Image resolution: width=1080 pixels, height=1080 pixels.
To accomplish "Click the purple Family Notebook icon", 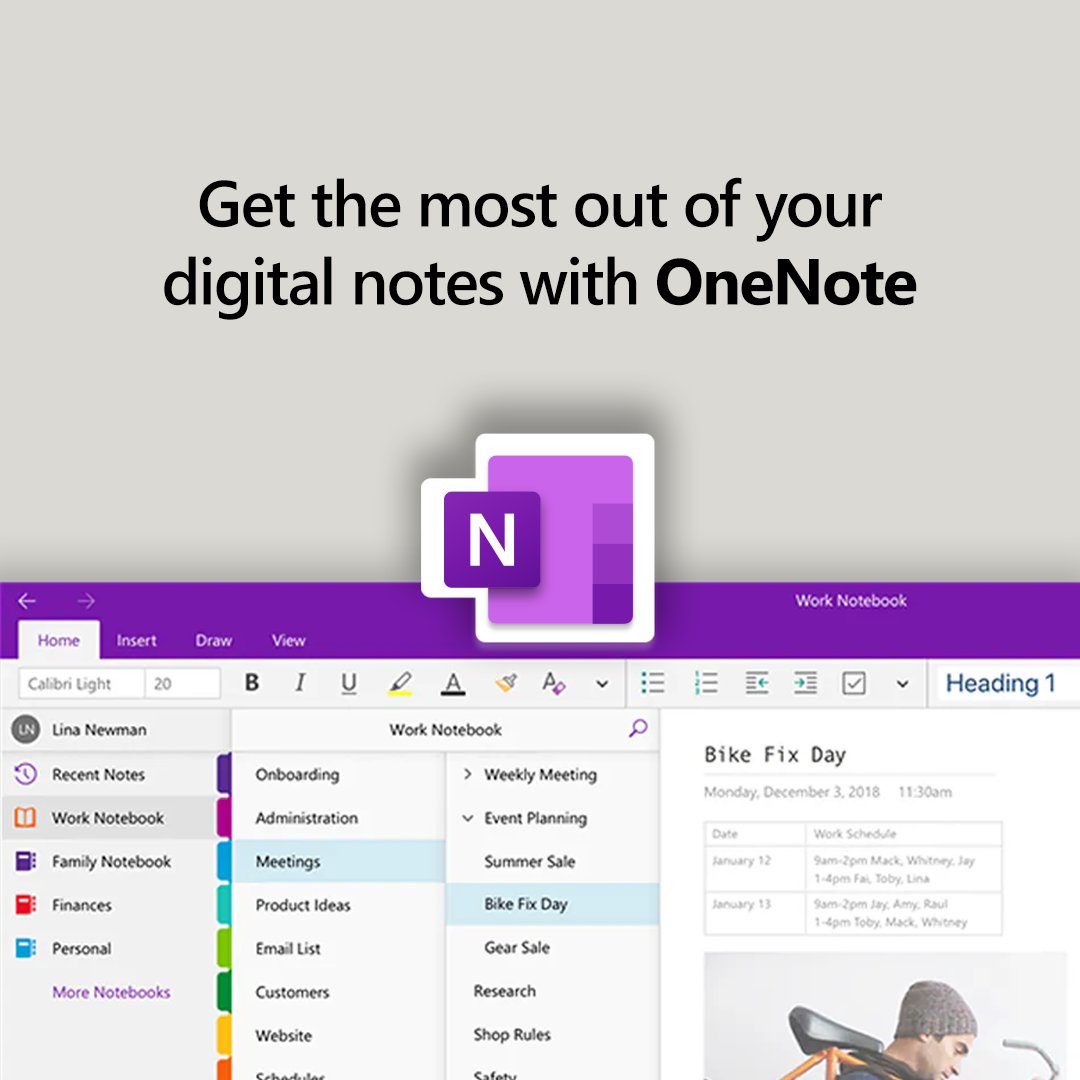I will tap(25, 861).
